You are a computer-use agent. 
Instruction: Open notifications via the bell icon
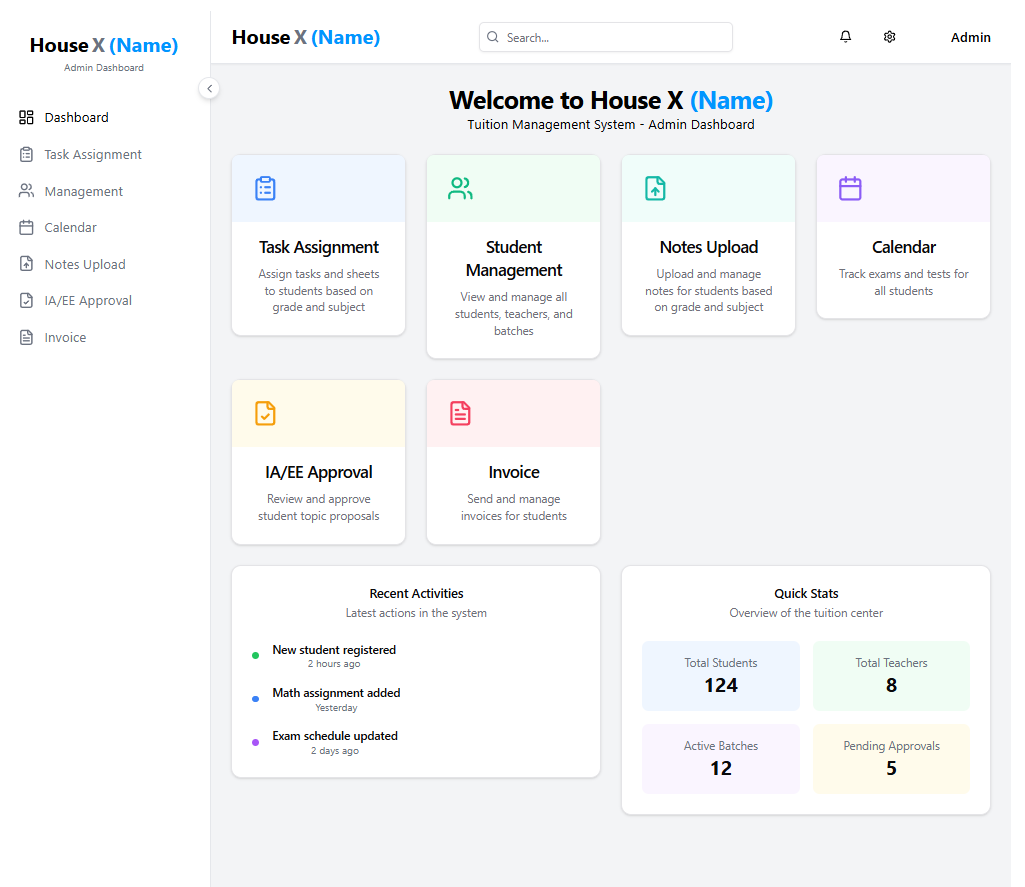tap(845, 37)
